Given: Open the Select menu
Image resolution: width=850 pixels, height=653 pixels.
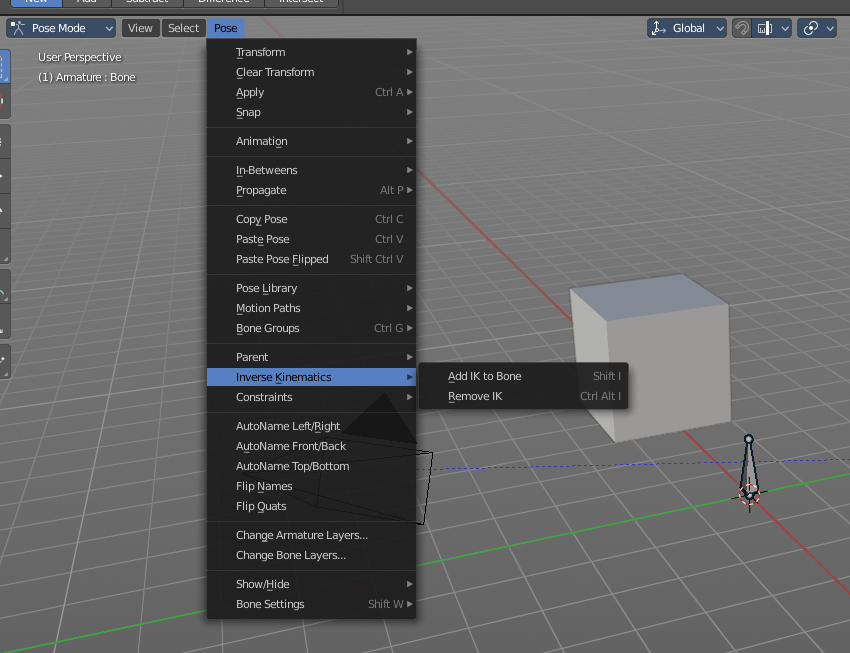Looking at the screenshot, I should click(183, 28).
